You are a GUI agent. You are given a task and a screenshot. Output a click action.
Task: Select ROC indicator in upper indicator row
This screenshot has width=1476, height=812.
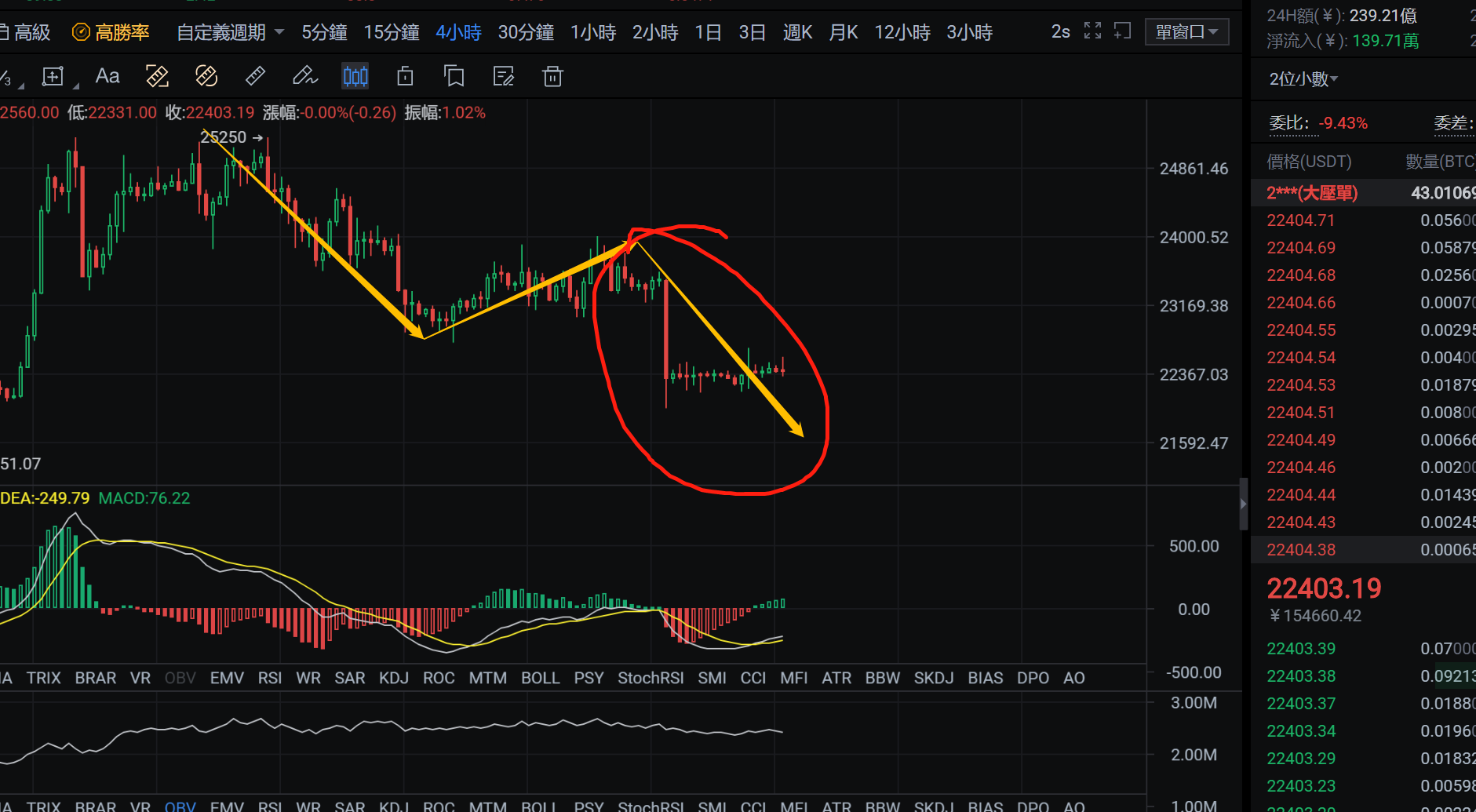click(x=439, y=678)
